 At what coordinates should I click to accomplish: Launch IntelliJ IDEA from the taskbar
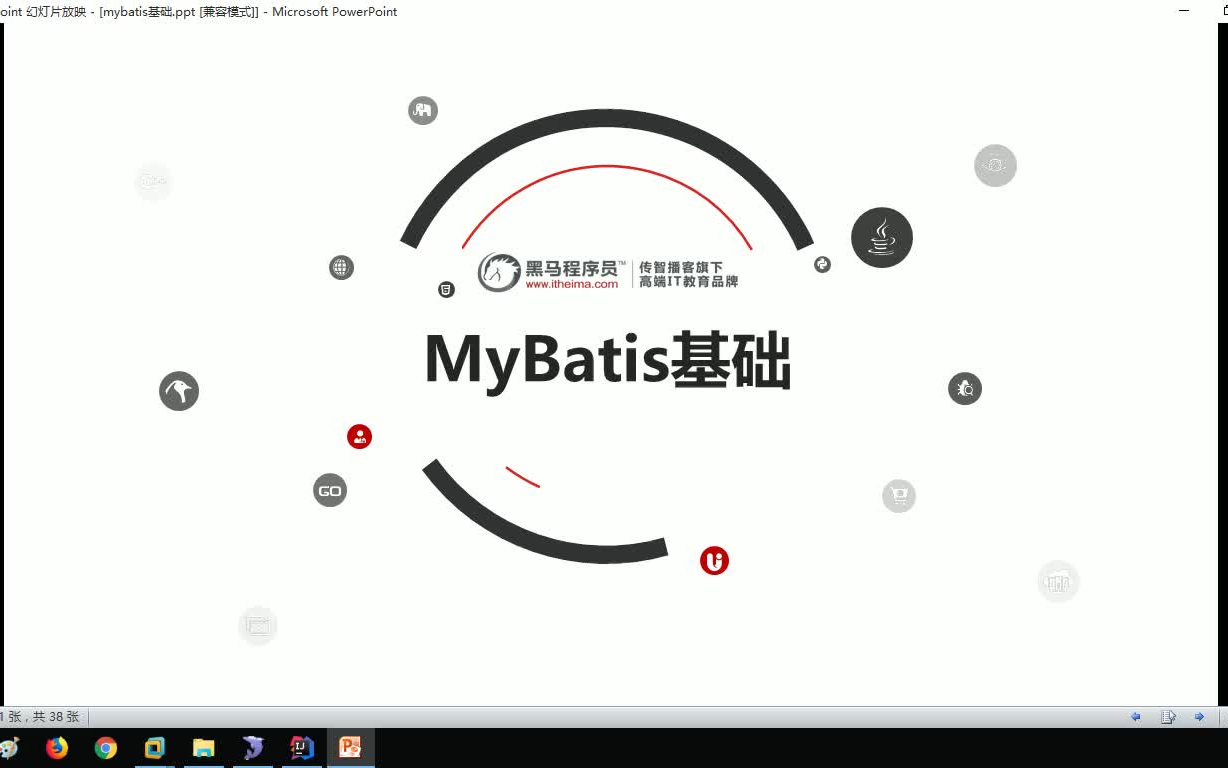point(302,747)
